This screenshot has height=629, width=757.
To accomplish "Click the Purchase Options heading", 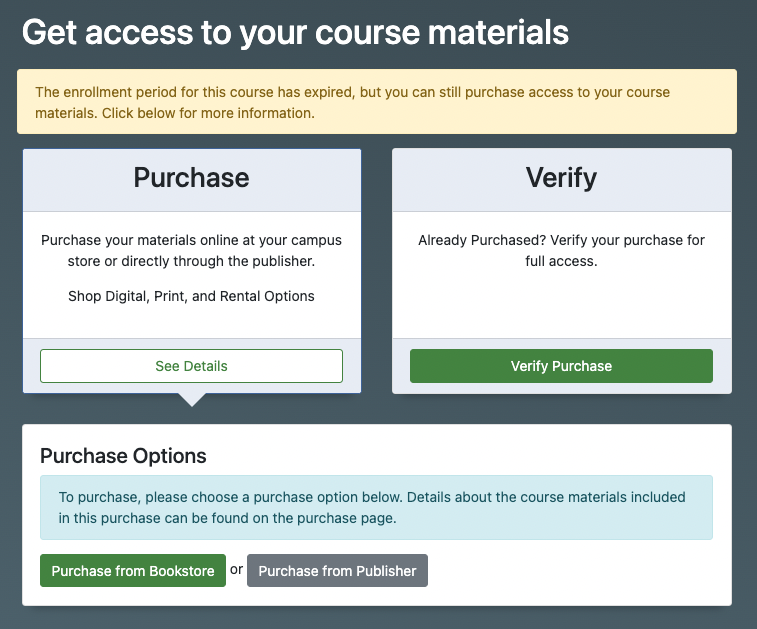I will coord(123,456).
